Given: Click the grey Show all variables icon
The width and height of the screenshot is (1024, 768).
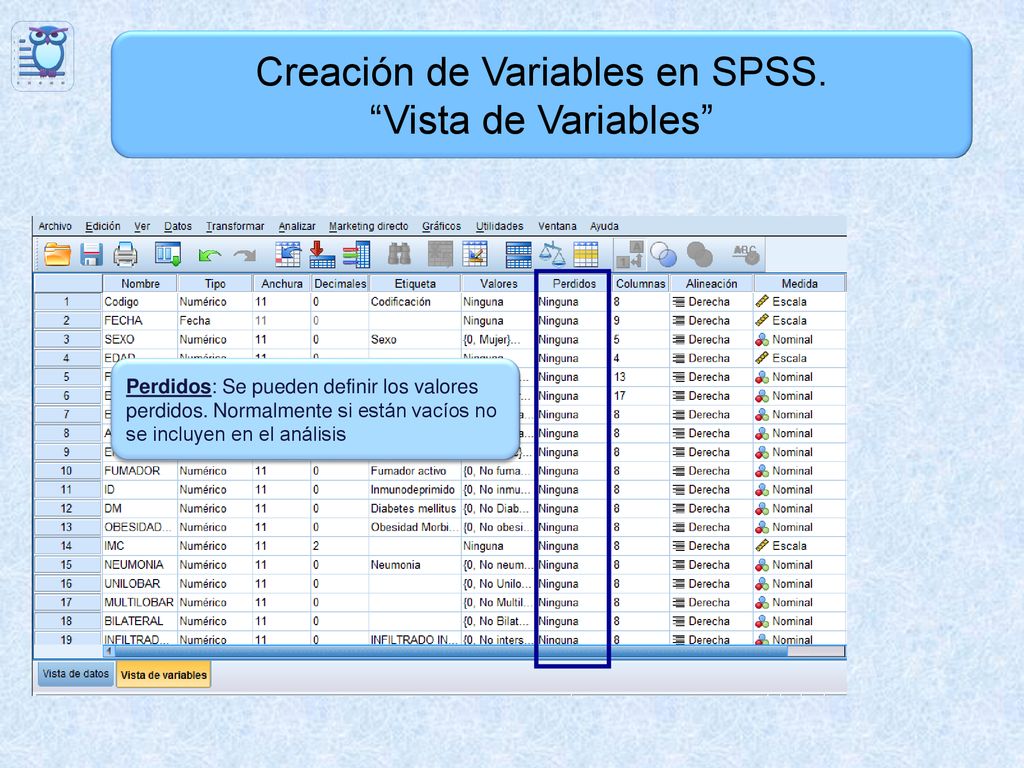Looking at the screenshot, I should click(x=699, y=255).
